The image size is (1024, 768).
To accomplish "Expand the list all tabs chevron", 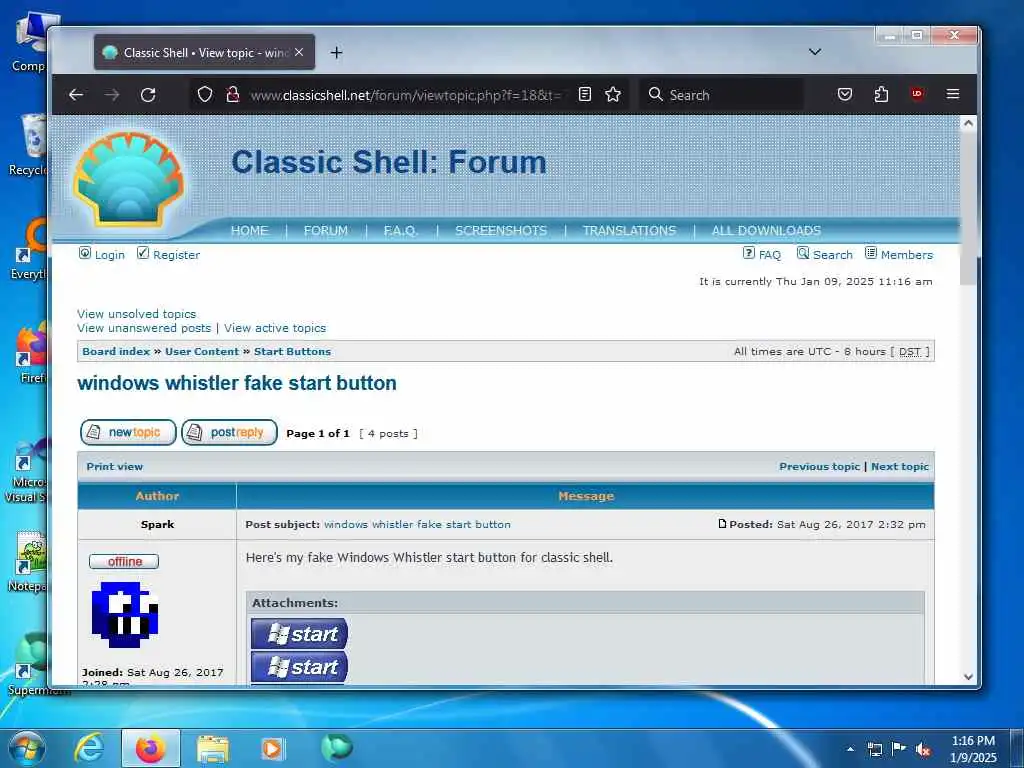I will [x=814, y=52].
